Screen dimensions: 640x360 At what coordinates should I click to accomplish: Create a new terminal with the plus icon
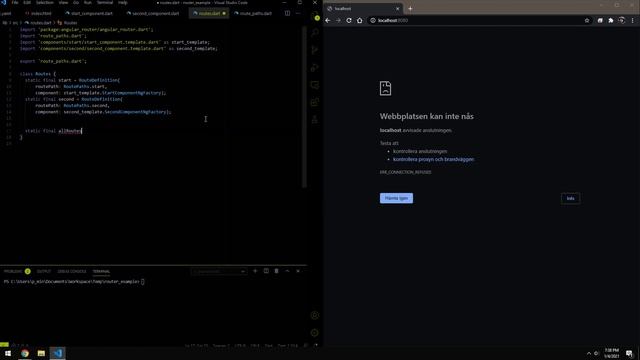click(x=255, y=271)
